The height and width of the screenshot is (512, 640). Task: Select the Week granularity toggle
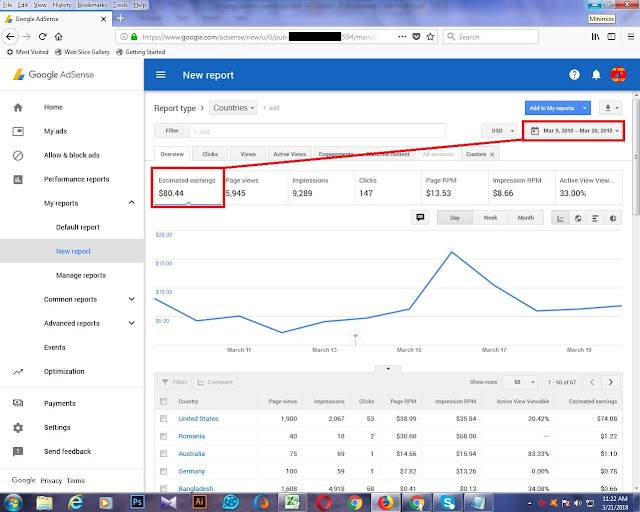[490, 218]
